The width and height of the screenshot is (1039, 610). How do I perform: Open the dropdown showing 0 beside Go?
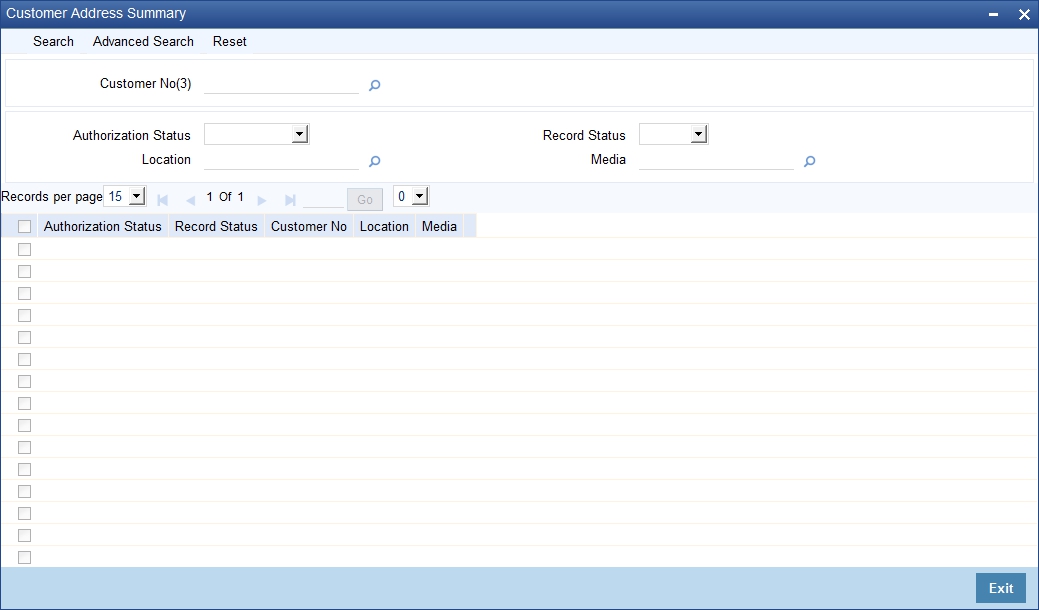pos(411,196)
